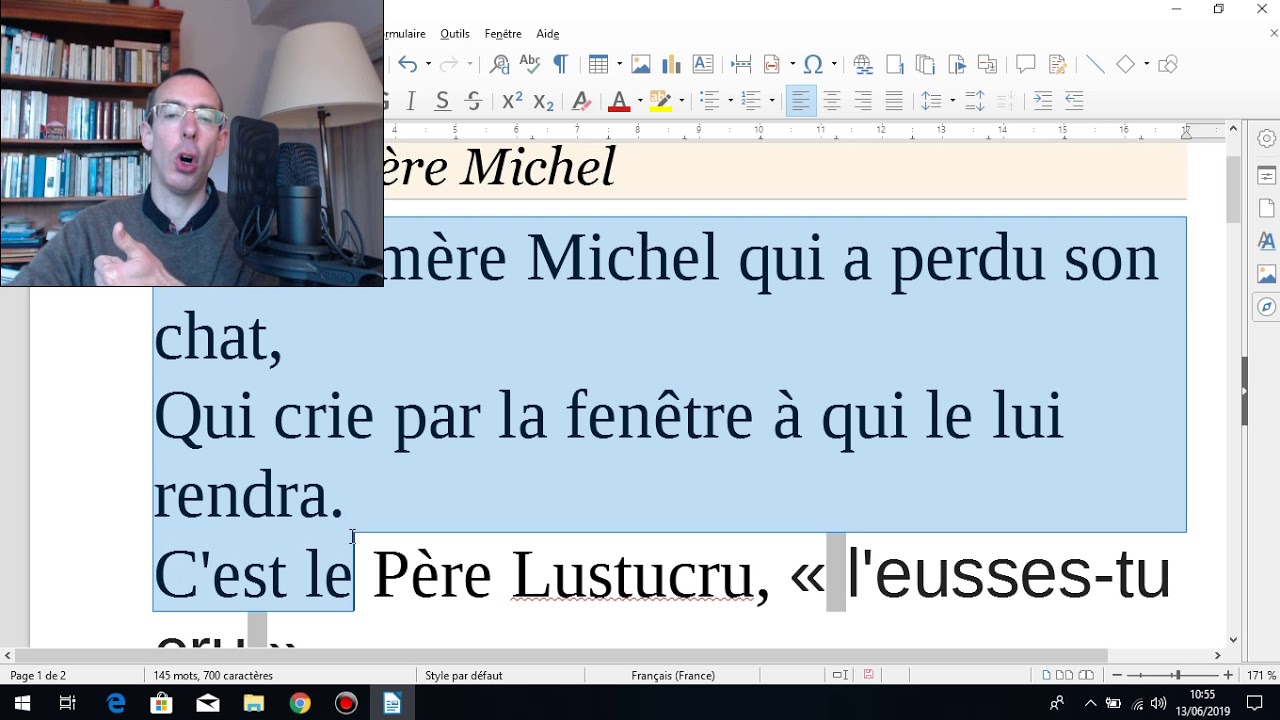Insert a comment using the speech-bubble icon
The width and height of the screenshot is (1280, 720).
tap(1025, 64)
